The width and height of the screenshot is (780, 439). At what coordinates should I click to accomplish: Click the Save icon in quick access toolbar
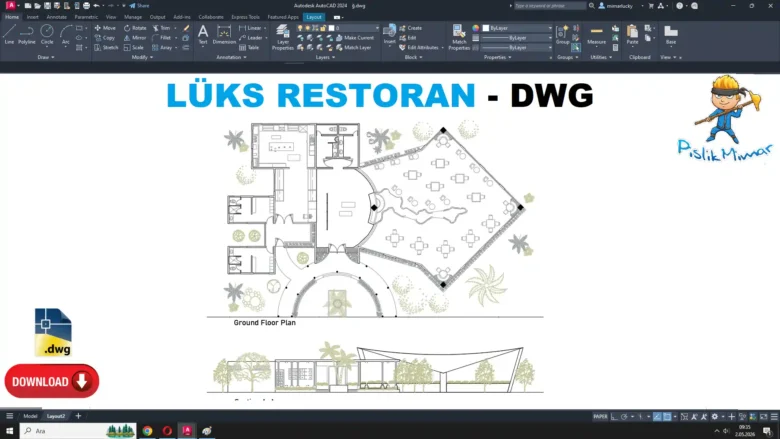pyautogui.click(x=47, y=6)
